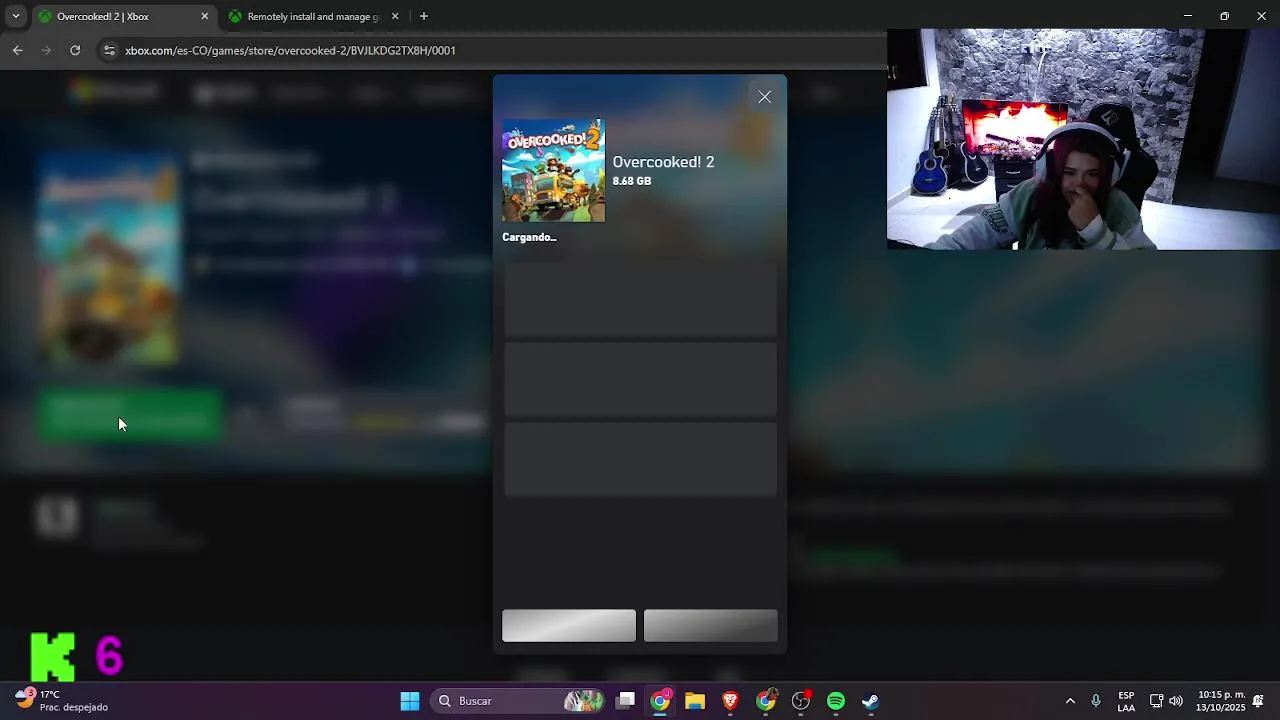Image resolution: width=1280 pixels, height=720 pixels.
Task: Open a new browser tab
Action: coord(424,16)
